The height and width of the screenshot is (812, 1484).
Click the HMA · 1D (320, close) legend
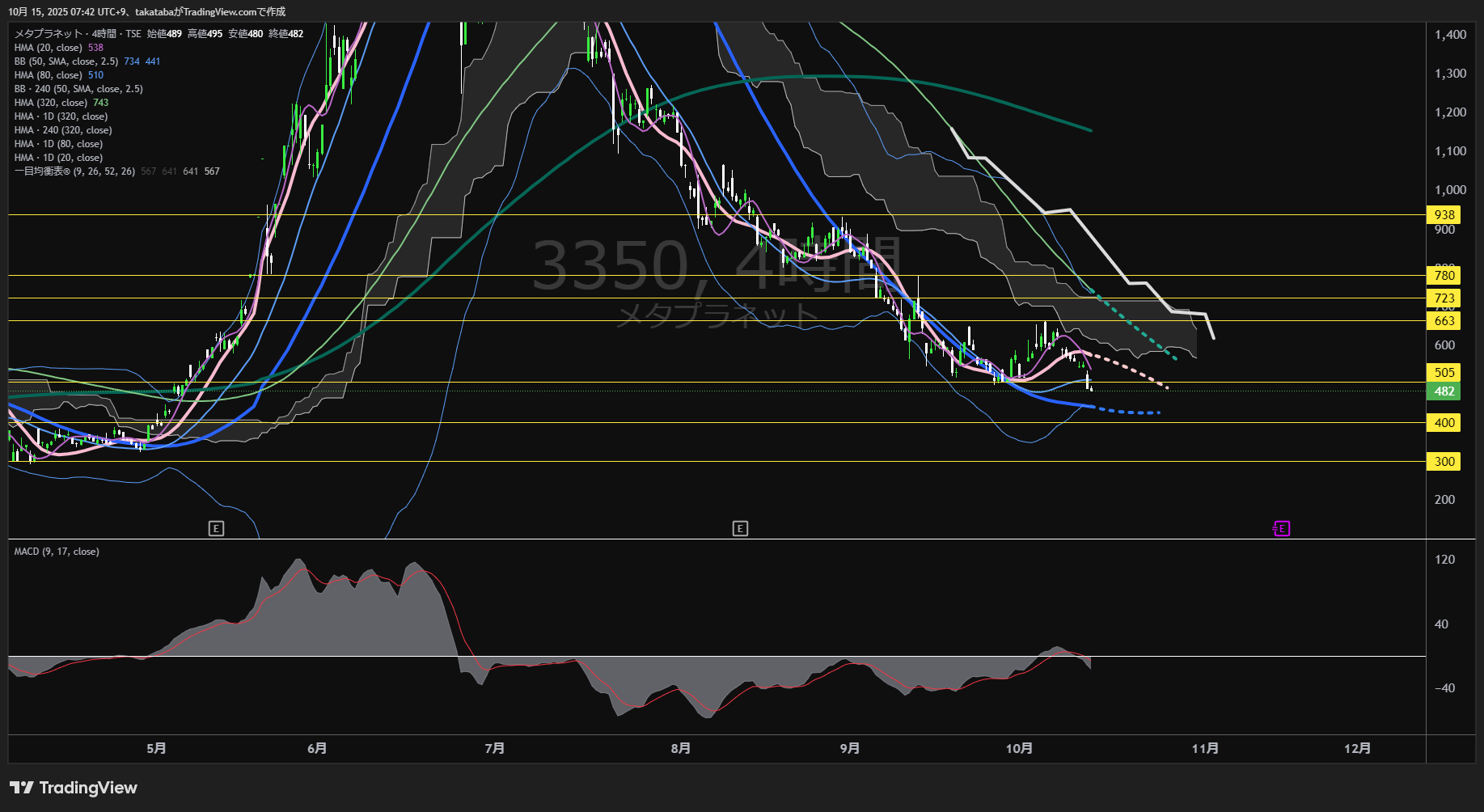tap(61, 116)
